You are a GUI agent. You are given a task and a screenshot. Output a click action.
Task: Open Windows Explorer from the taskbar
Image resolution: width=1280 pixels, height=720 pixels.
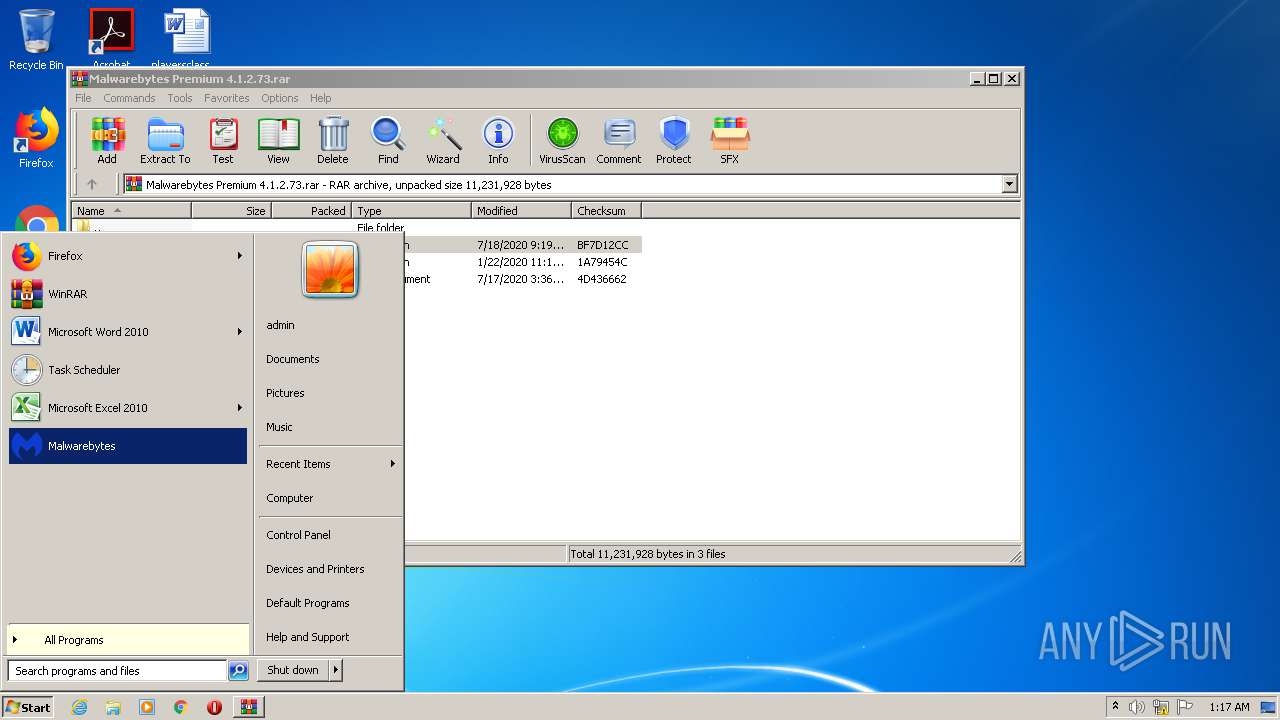tap(113, 707)
